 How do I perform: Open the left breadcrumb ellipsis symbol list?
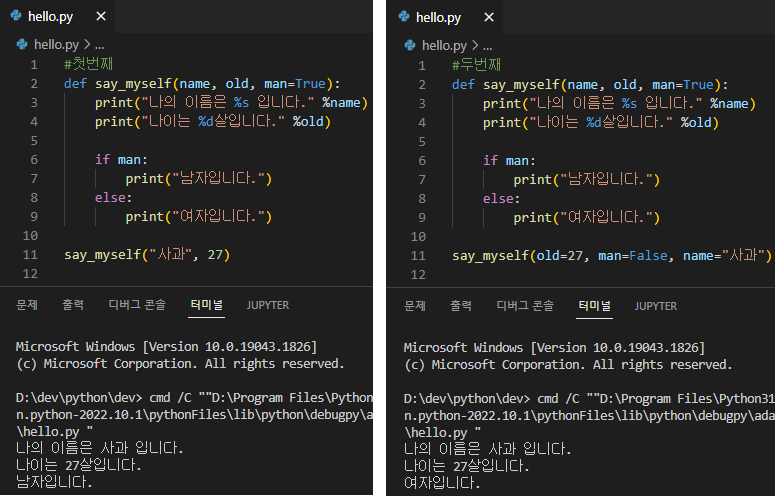pos(99,45)
